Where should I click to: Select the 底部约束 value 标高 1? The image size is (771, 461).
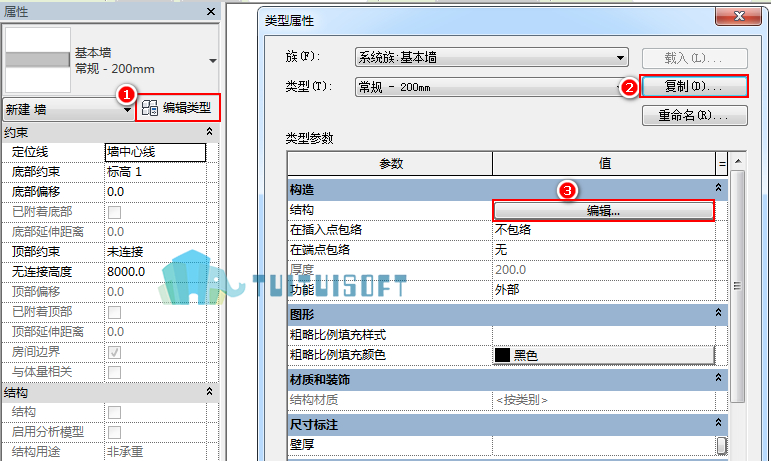pos(155,172)
